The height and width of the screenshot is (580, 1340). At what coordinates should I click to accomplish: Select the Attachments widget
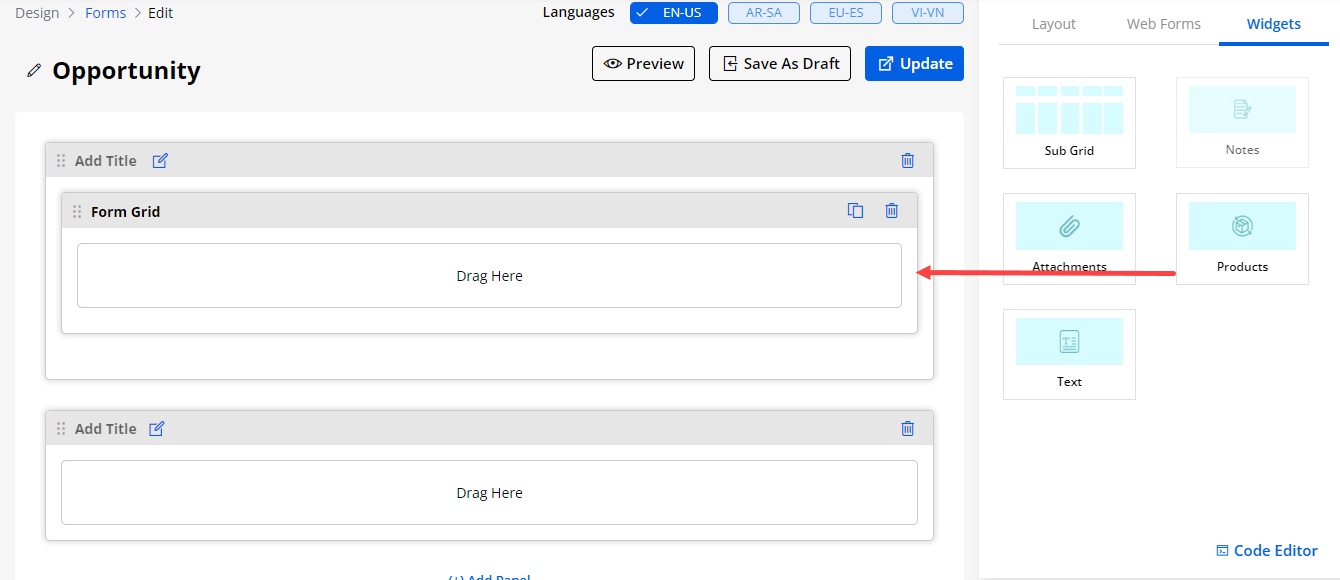point(1069,238)
